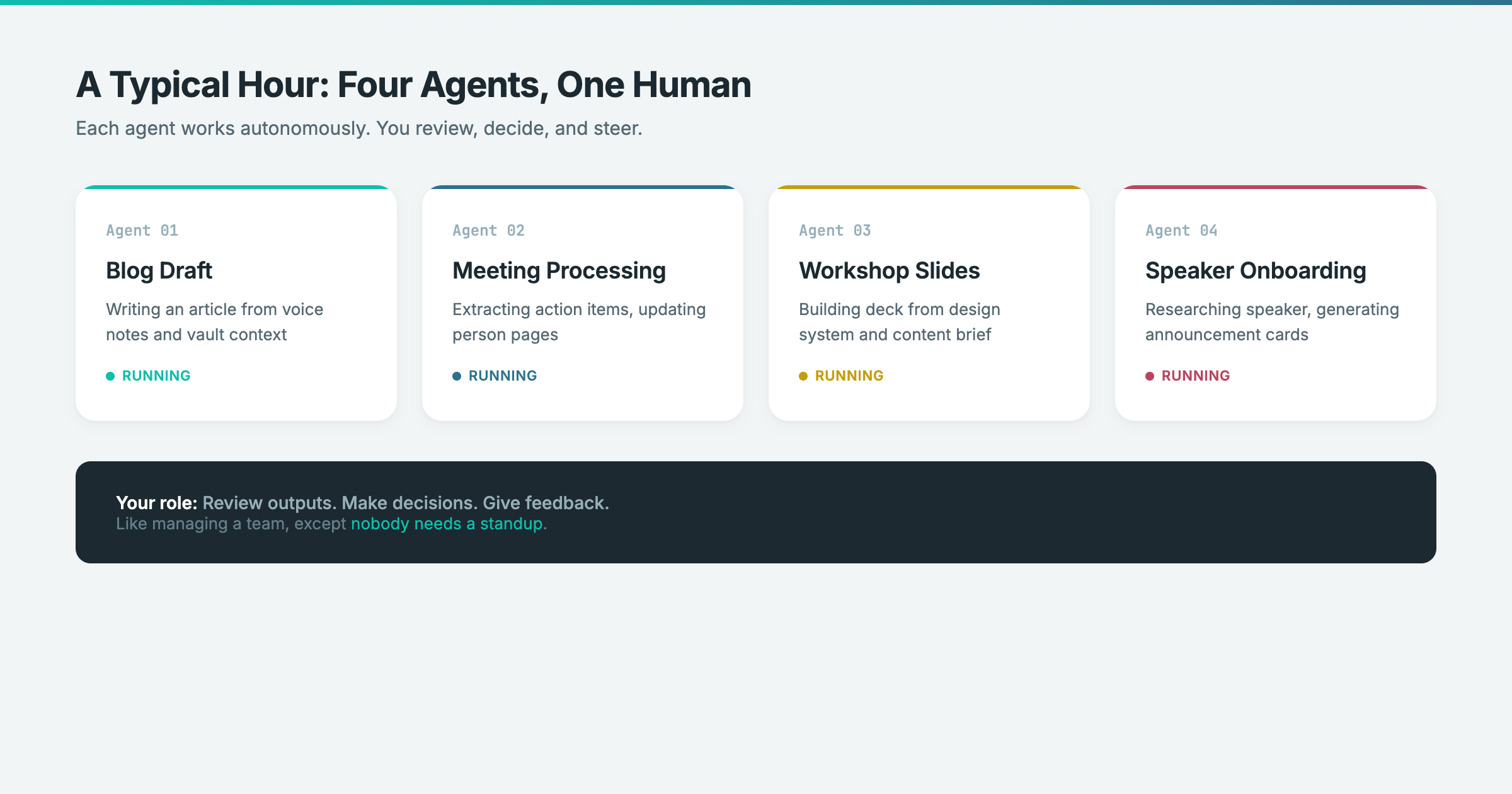Viewport: 1512px width, 794px height.
Task: Click the blue status dot on Meeting Processing
Action: click(457, 376)
